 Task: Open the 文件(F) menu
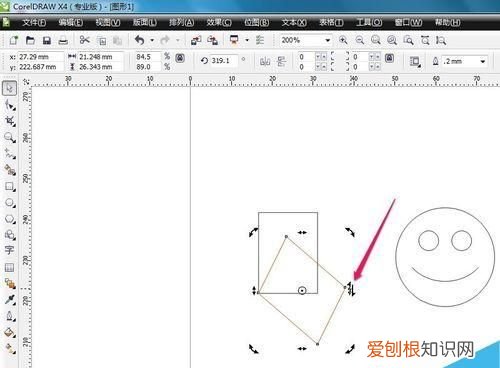click(34, 22)
